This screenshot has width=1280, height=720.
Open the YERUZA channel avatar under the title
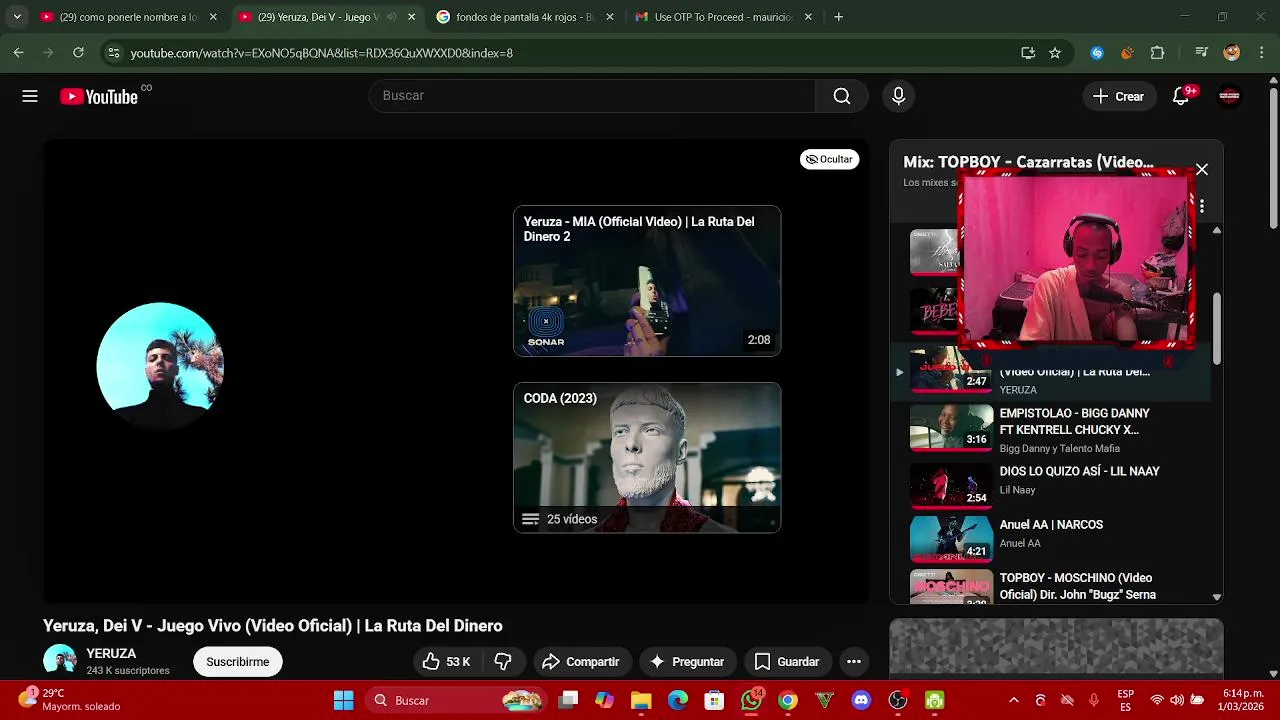pos(60,660)
